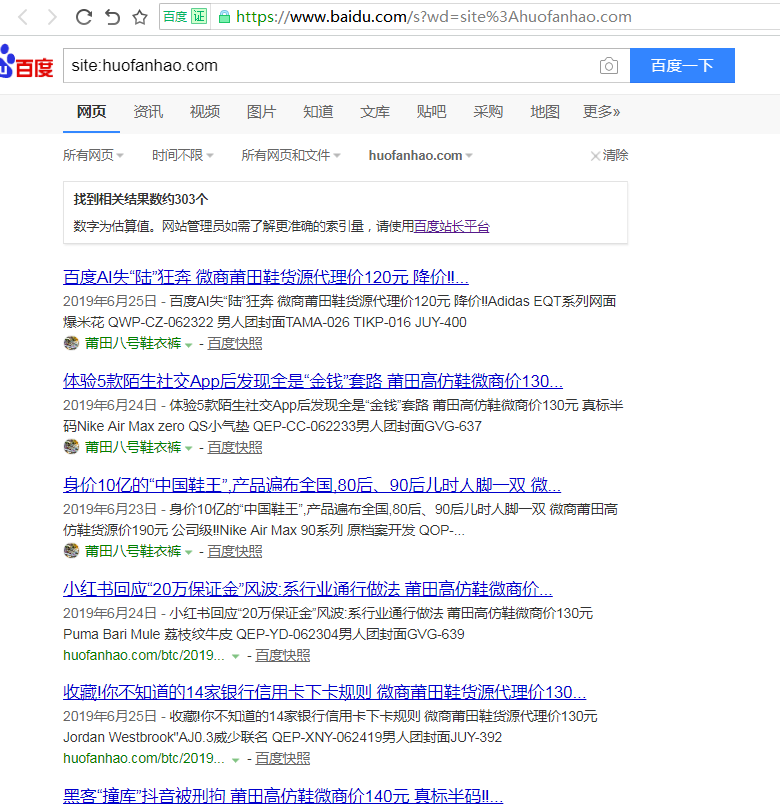Click huofanhao.com/btc/2019... URL under 小红书 result
The image size is (780, 806).
tap(144, 655)
